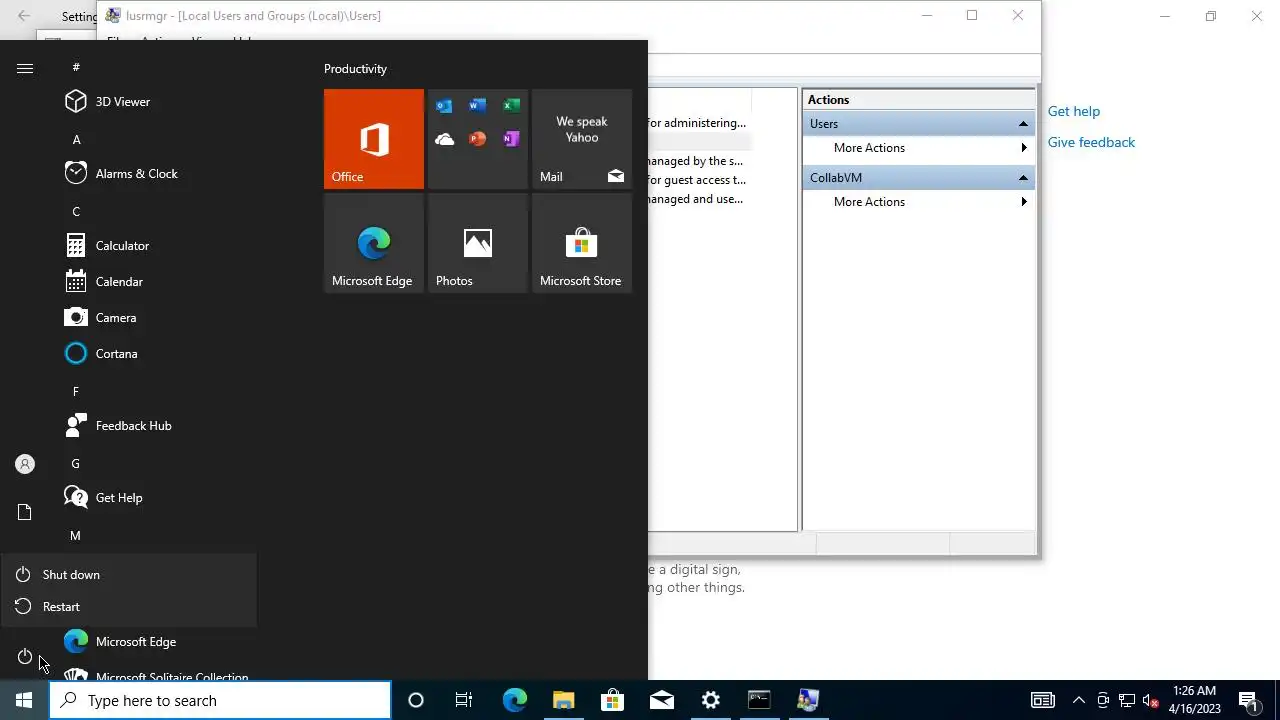Image resolution: width=1280 pixels, height=720 pixels.
Task: Open the Microsoft Store tile
Action: pyautogui.click(x=582, y=243)
